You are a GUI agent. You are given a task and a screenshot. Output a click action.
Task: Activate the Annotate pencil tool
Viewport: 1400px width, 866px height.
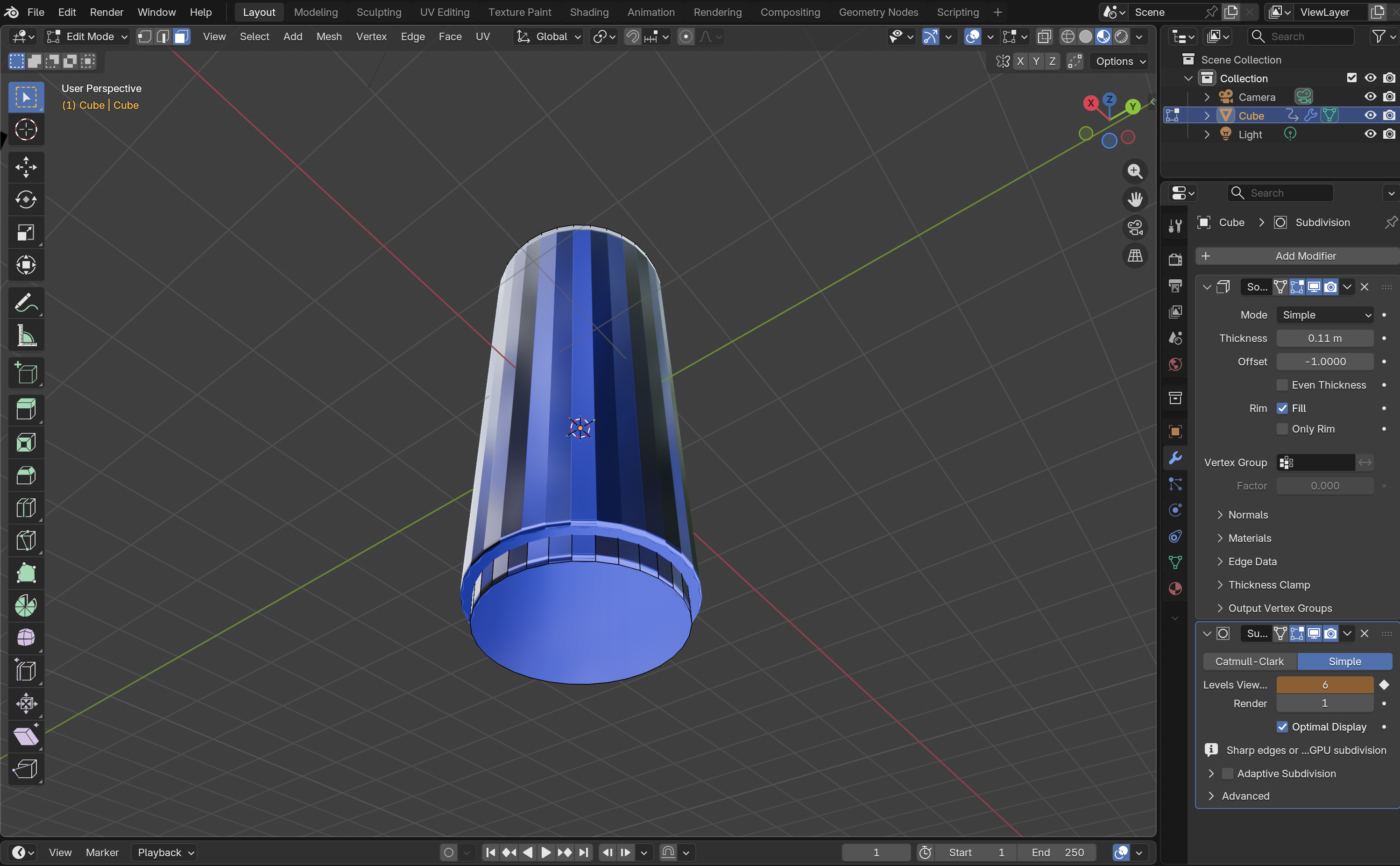click(26, 302)
